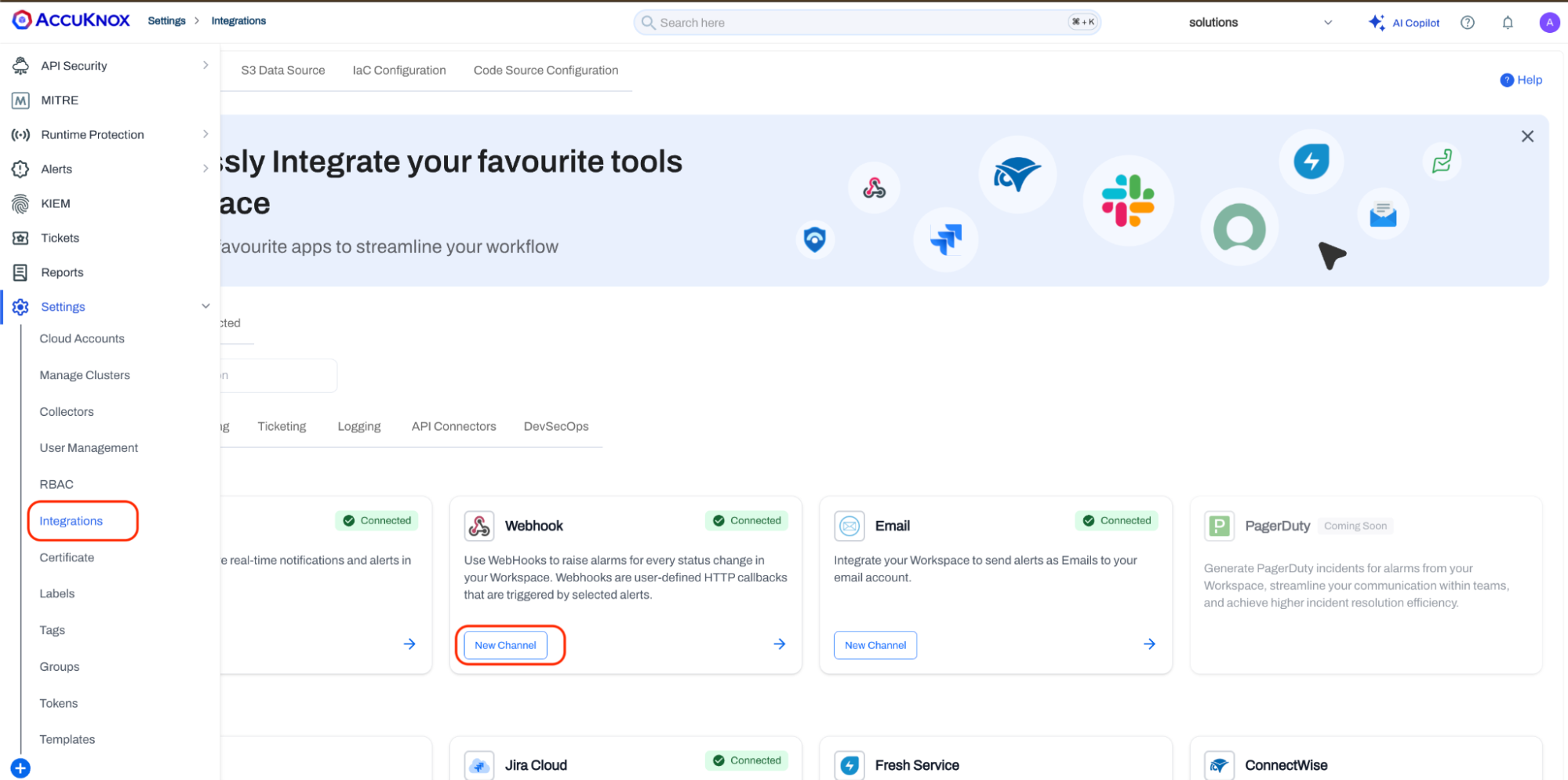Open the Tickets sidebar icon
Image resolution: width=1568 pixels, height=780 pixels.
click(x=20, y=239)
